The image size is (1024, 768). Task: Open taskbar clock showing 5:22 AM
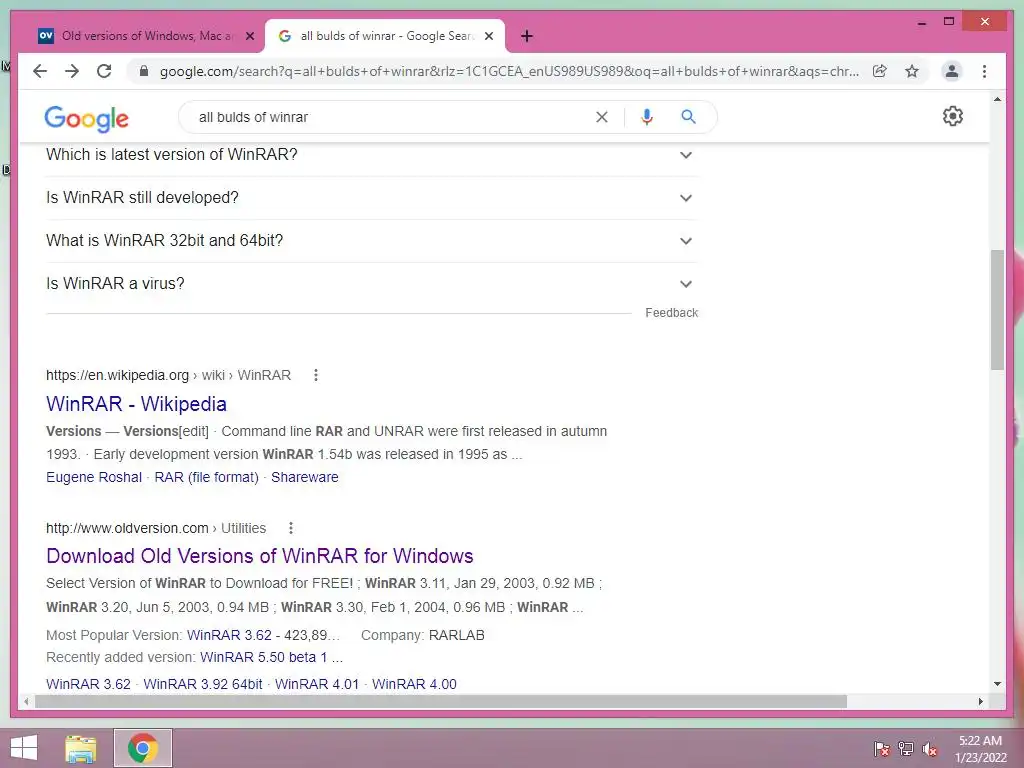(980, 749)
